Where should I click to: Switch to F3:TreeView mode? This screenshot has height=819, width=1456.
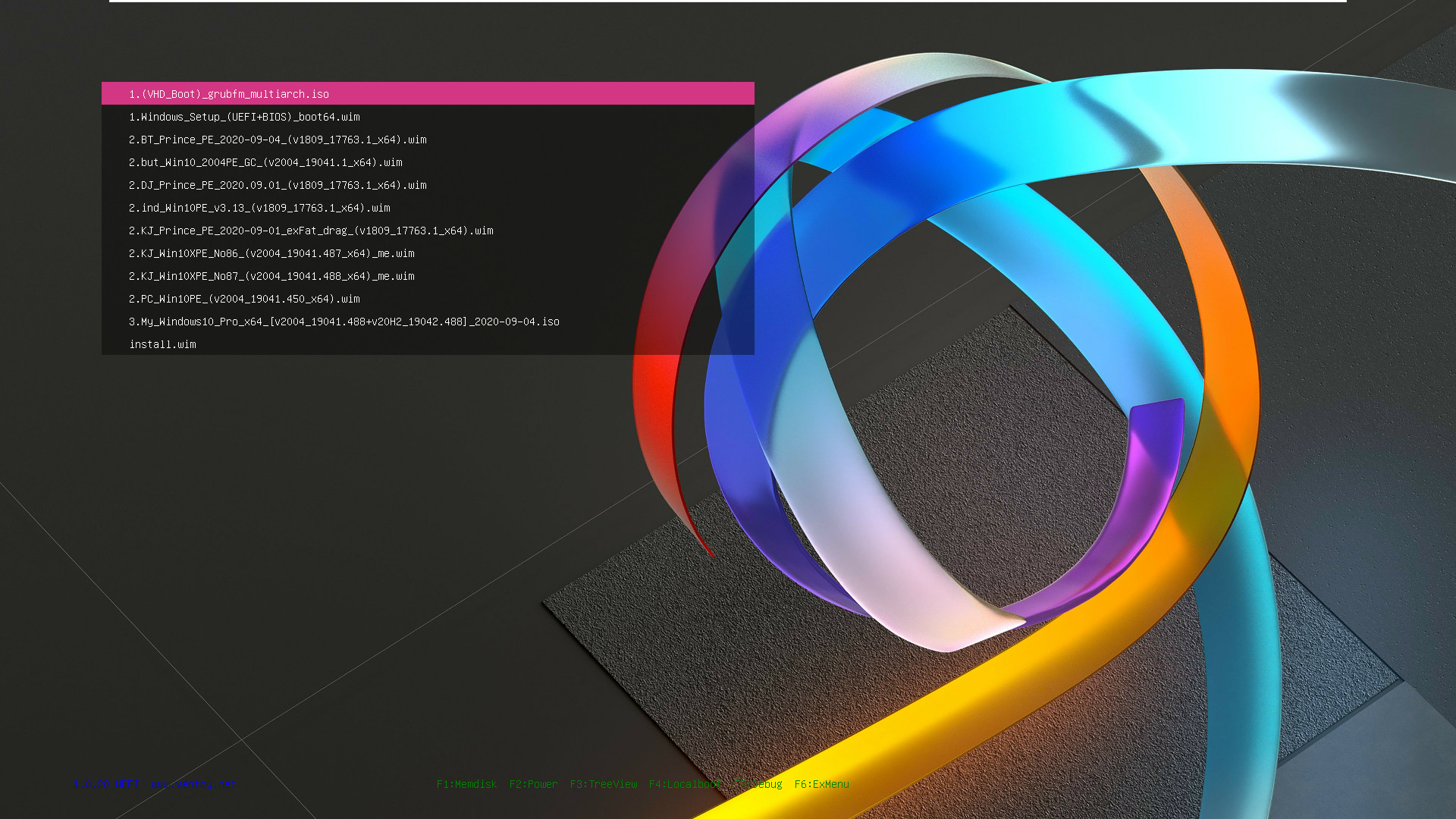click(603, 784)
